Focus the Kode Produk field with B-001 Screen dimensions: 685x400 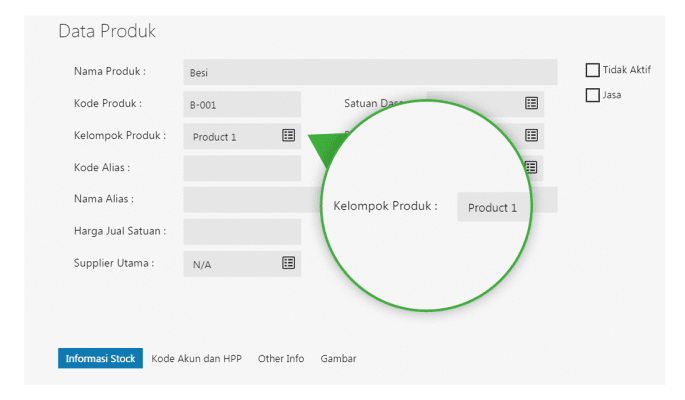pos(242,104)
